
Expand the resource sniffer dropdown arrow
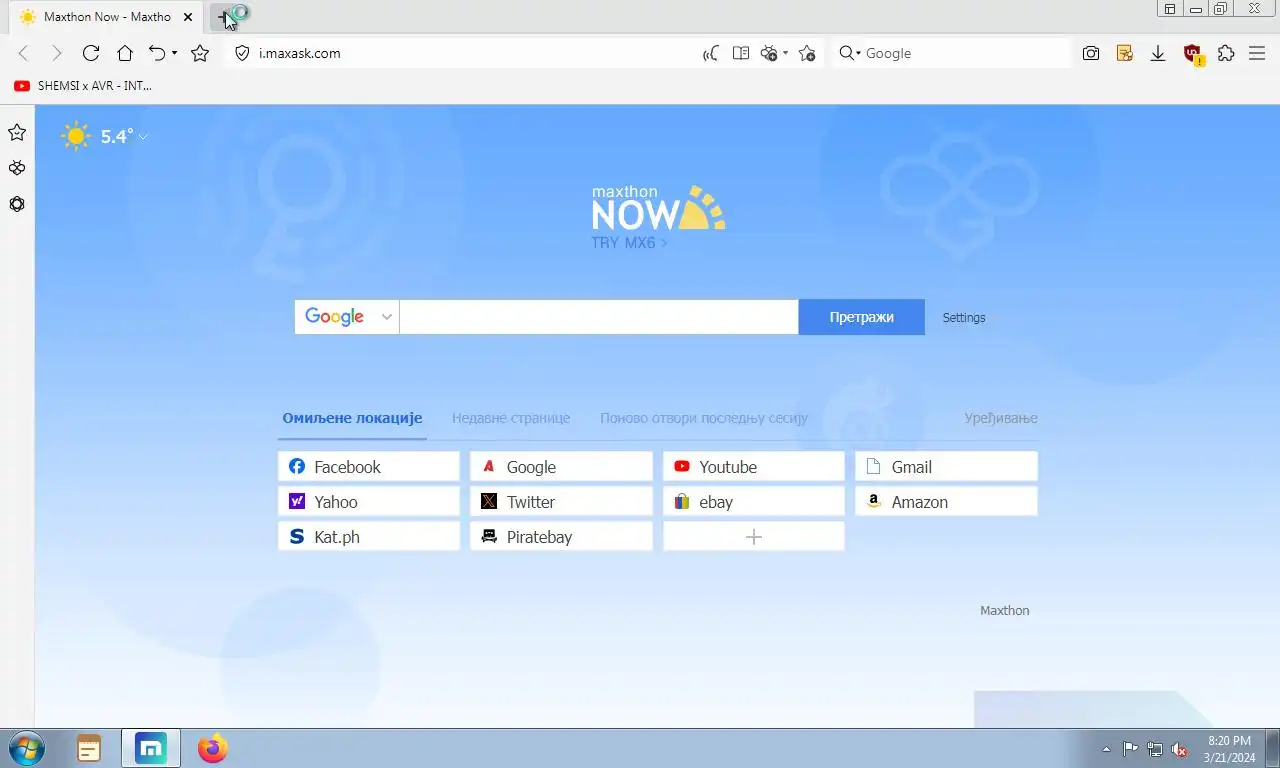[785, 53]
